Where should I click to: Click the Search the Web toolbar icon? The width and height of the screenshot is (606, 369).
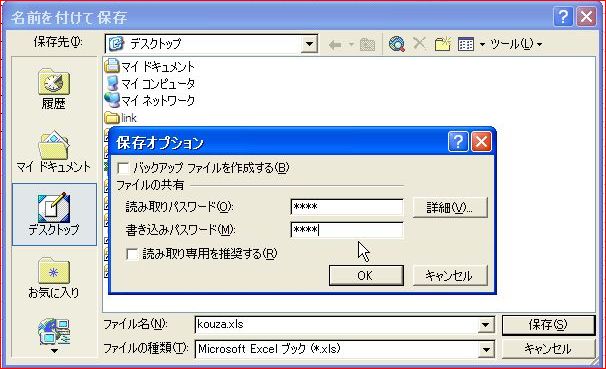pyautogui.click(x=397, y=45)
